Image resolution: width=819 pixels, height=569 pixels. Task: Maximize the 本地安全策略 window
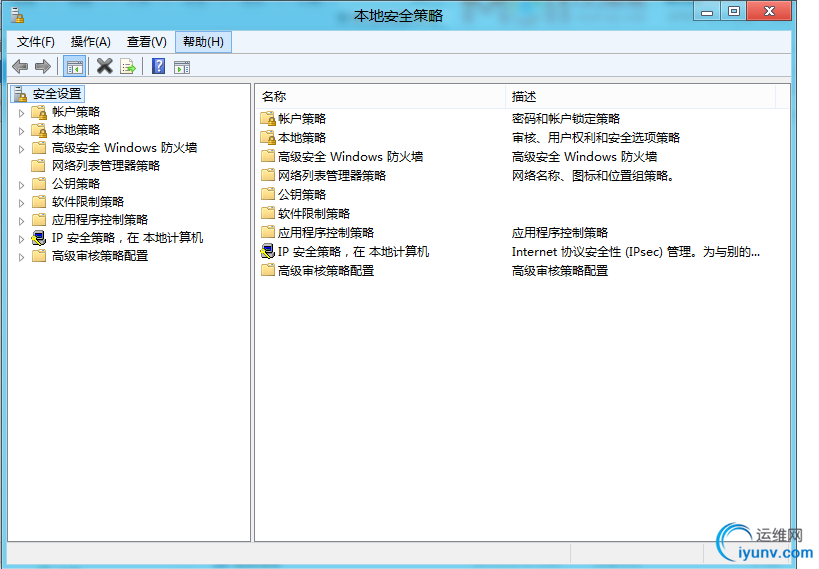(x=734, y=11)
